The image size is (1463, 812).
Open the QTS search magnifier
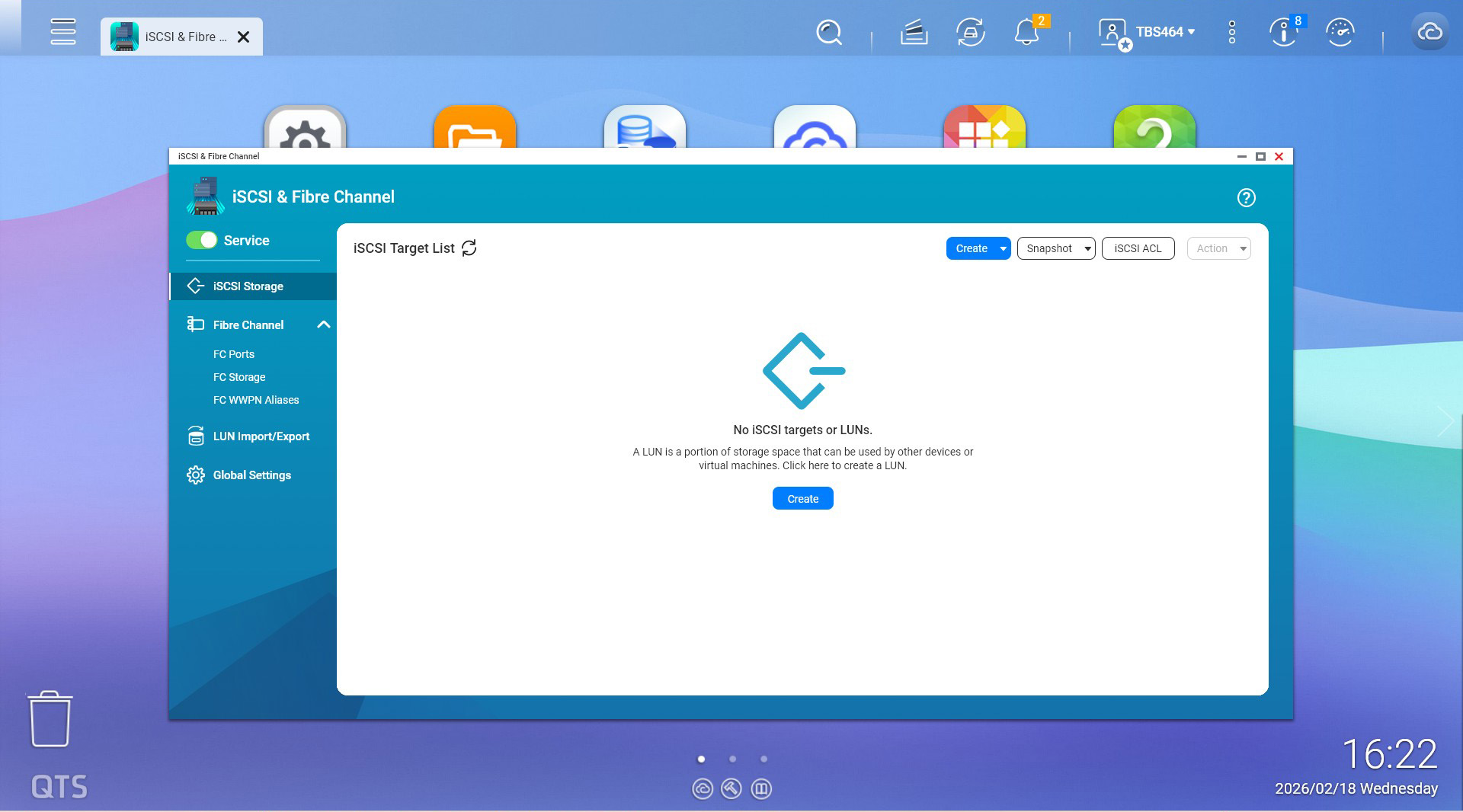(x=828, y=33)
